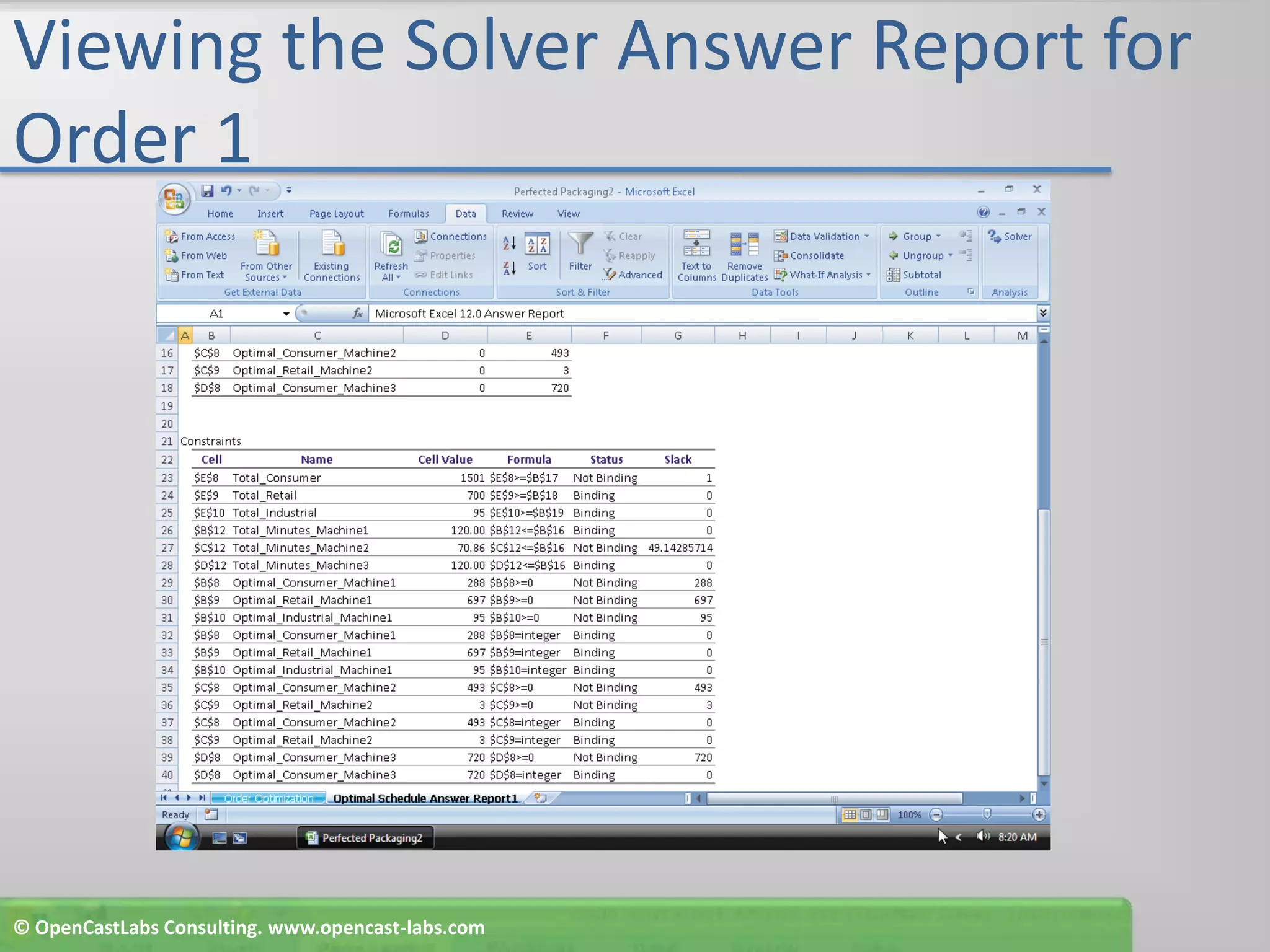1270x952 pixels.
Task: Launch Text to Columns
Action: (696, 255)
